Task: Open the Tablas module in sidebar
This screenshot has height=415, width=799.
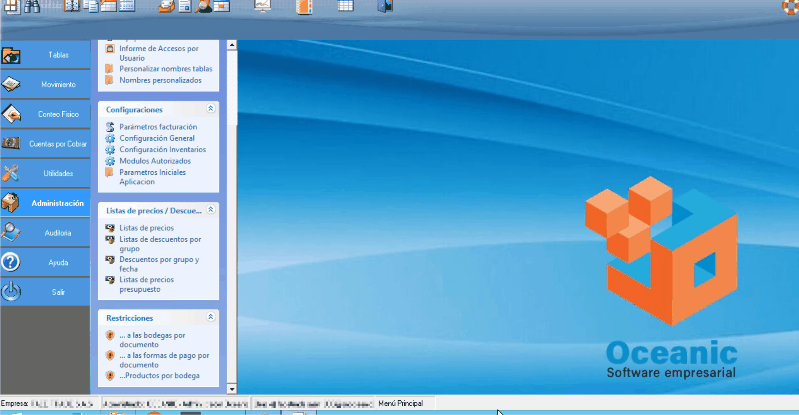Action: [x=46, y=55]
